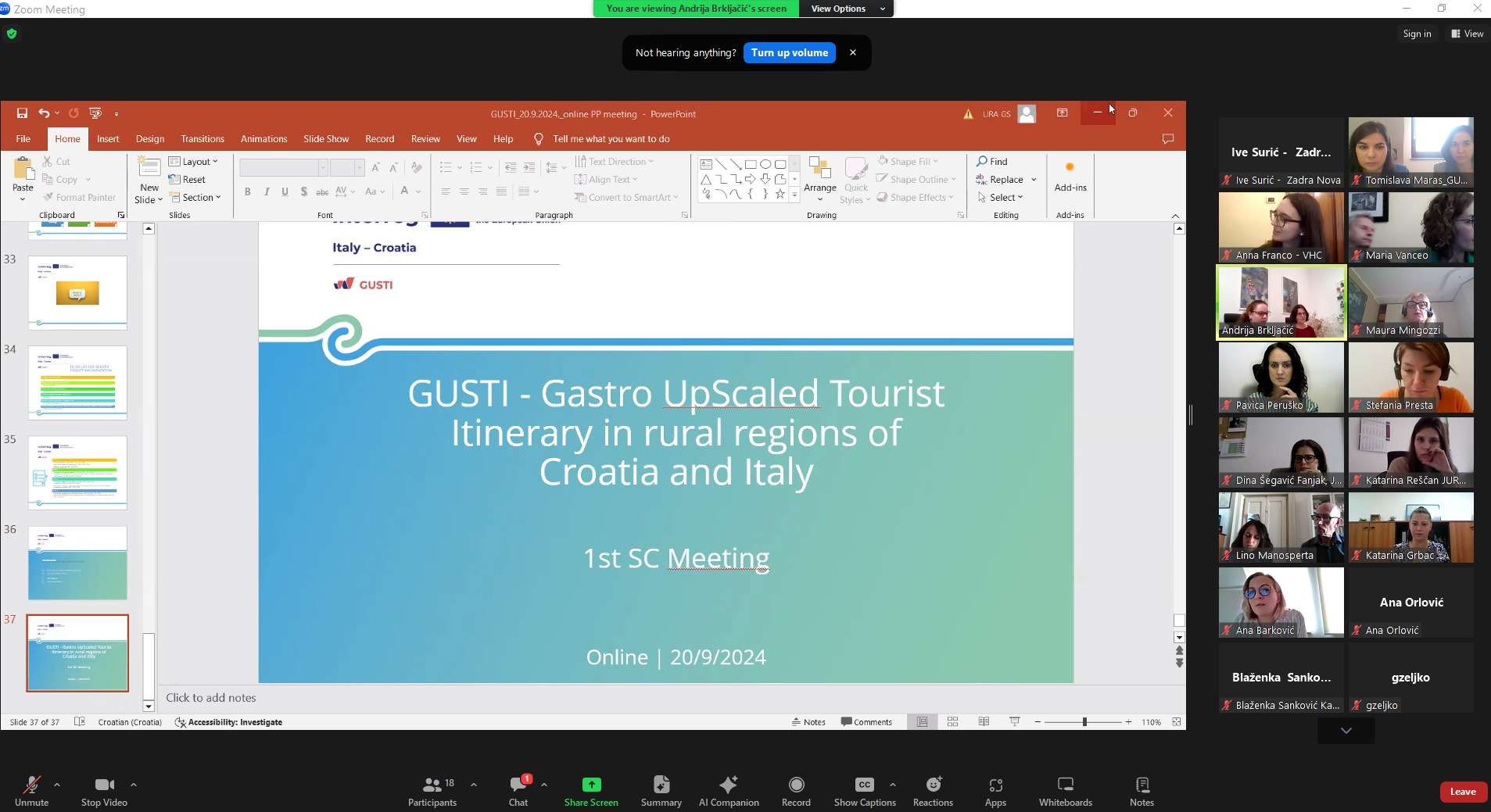Viewport: 1491px width, 812px height.
Task: Show more participants chevron below gallery
Action: click(1346, 731)
